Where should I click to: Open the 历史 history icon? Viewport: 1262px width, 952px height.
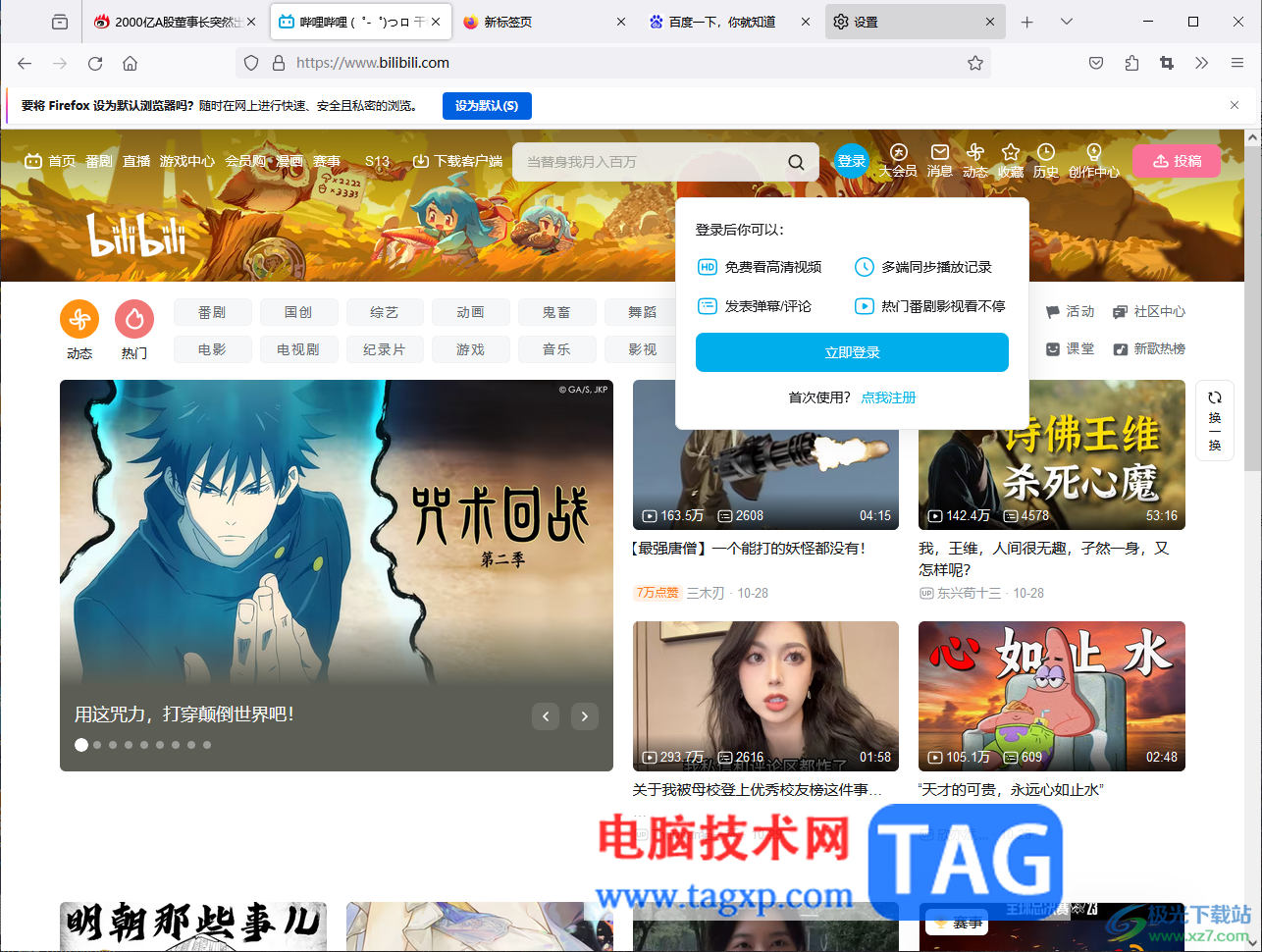pyautogui.click(x=1045, y=153)
